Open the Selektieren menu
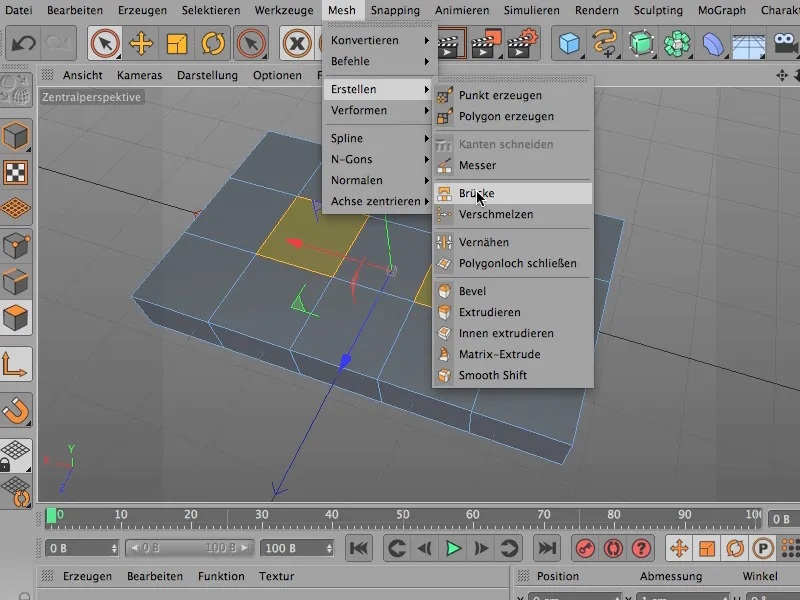Screen dimensions: 800x600 (211, 10)
